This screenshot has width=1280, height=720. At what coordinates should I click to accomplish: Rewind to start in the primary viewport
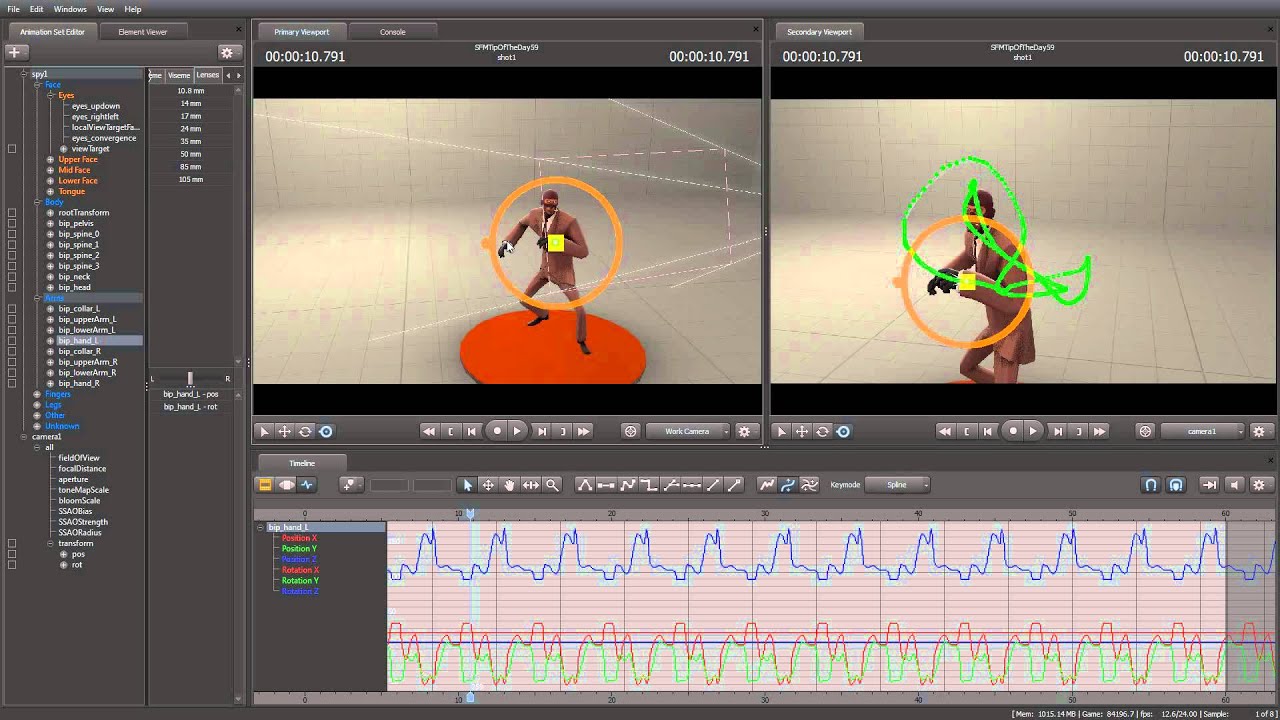coord(429,431)
